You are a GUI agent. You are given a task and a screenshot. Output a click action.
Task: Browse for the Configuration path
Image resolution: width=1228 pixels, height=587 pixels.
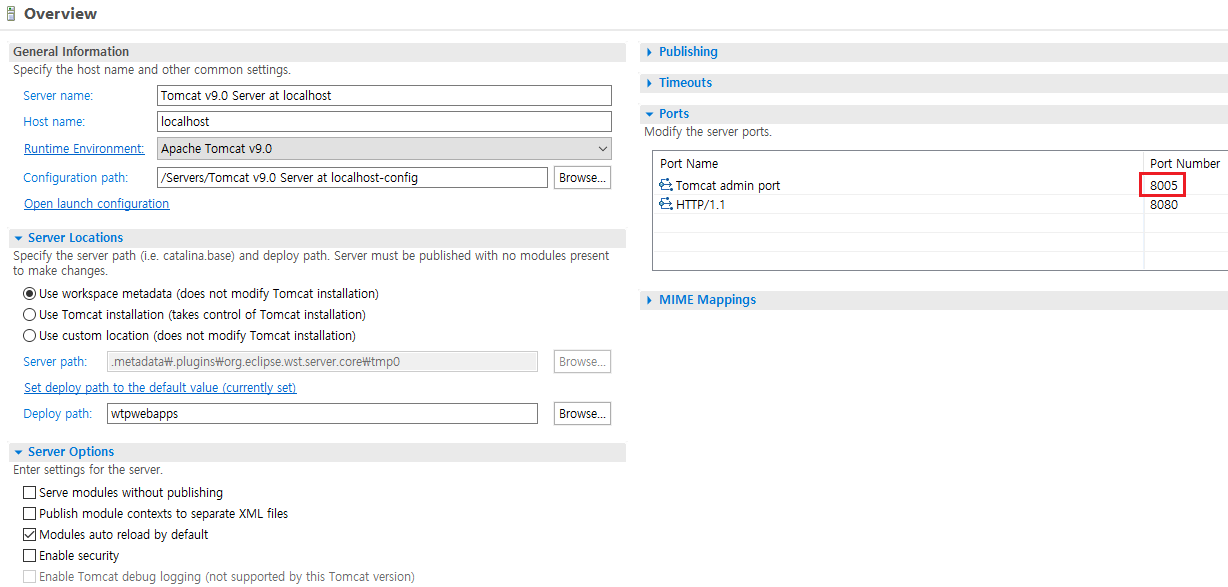click(582, 178)
